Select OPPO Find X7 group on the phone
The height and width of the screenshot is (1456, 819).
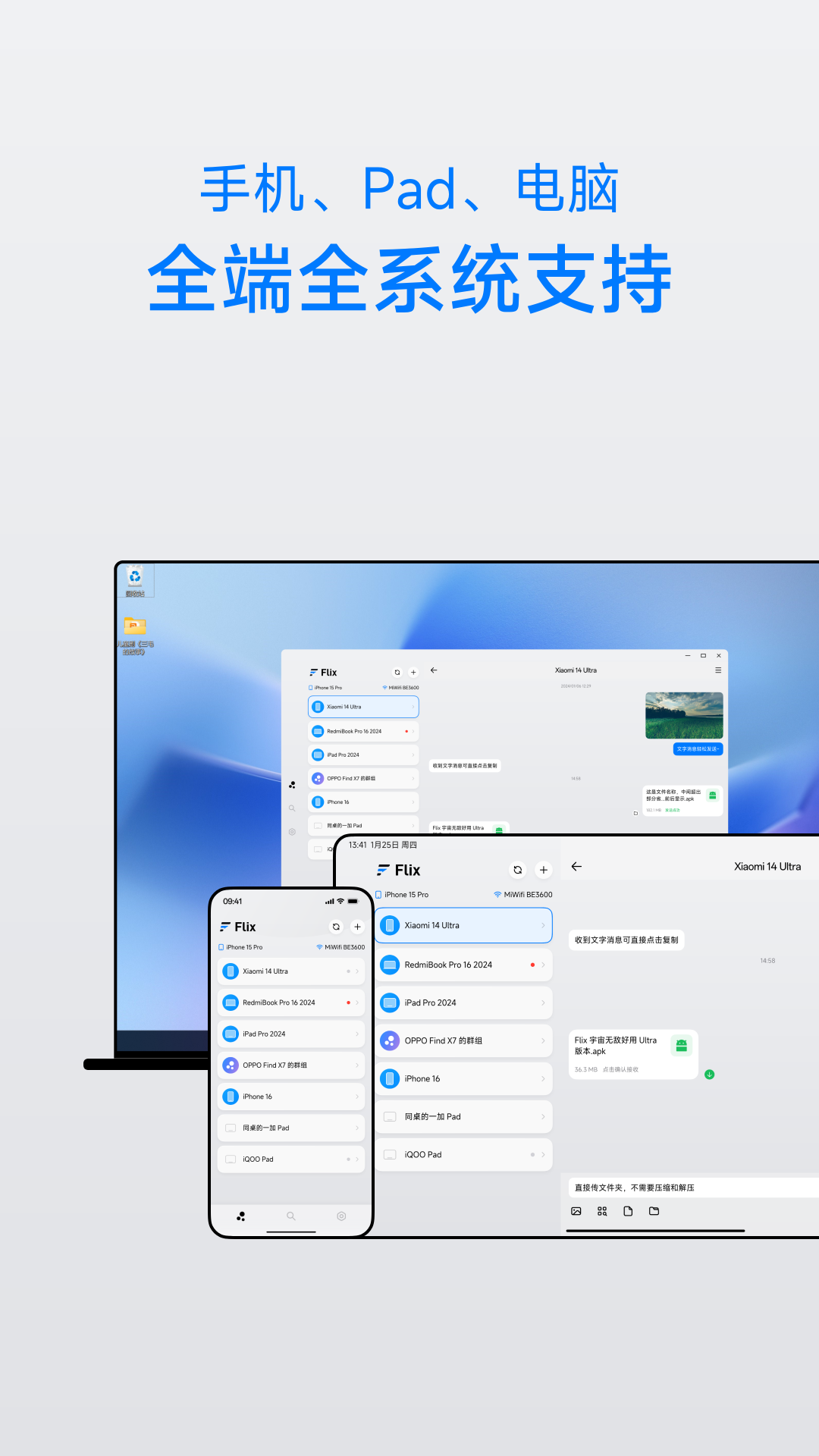pos(291,1065)
